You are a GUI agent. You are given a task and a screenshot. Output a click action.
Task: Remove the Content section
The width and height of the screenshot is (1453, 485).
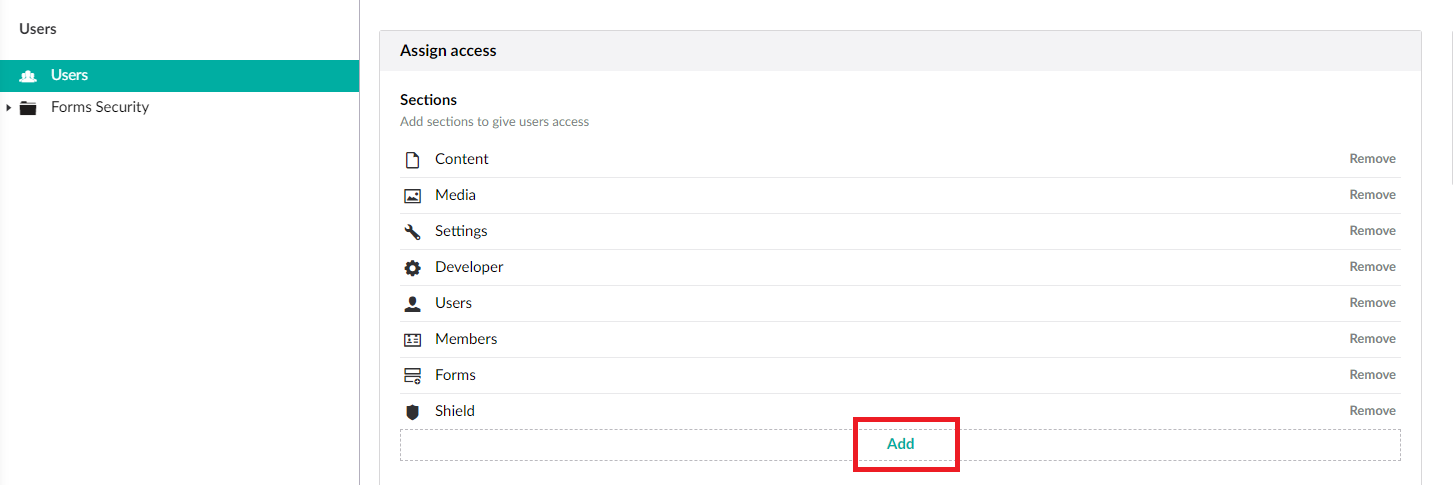pyautogui.click(x=1372, y=159)
